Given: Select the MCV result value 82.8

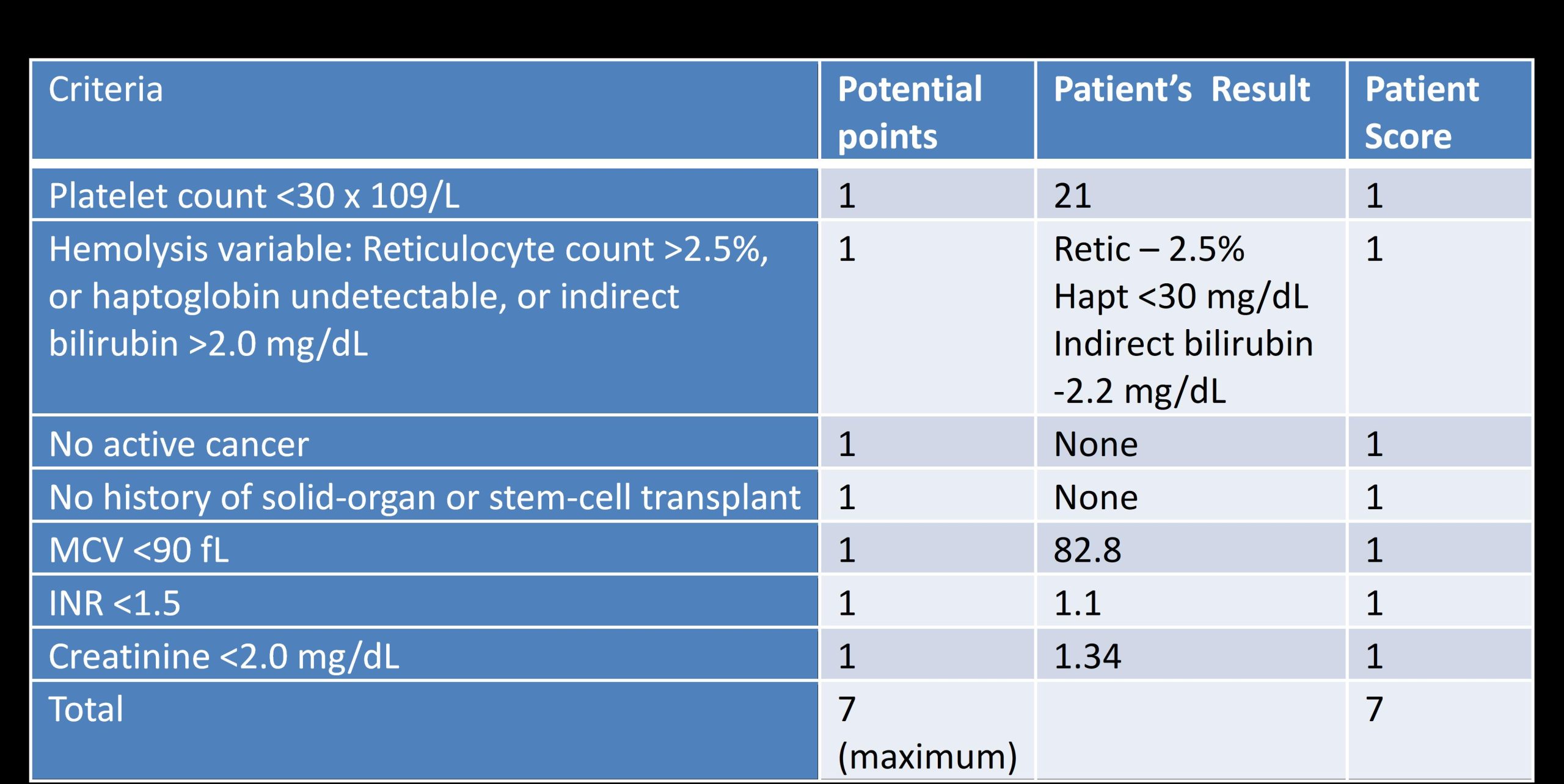Looking at the screenshot, I should pyautogui.click(x=1087, y=550).
